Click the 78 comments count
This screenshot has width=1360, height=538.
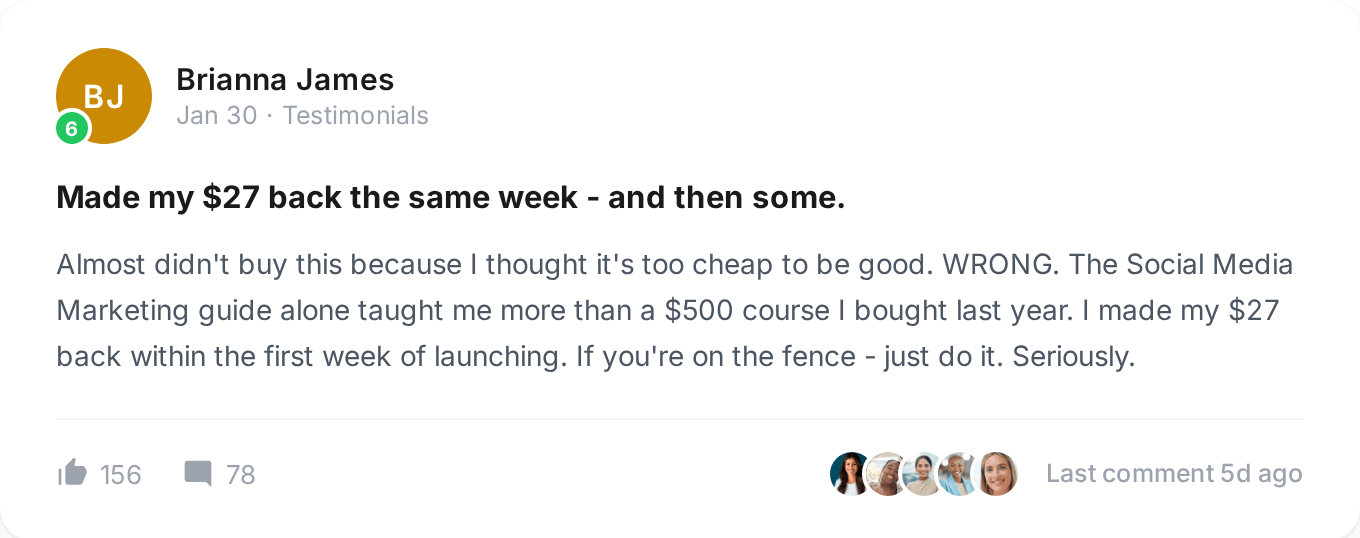coord(241,474)
